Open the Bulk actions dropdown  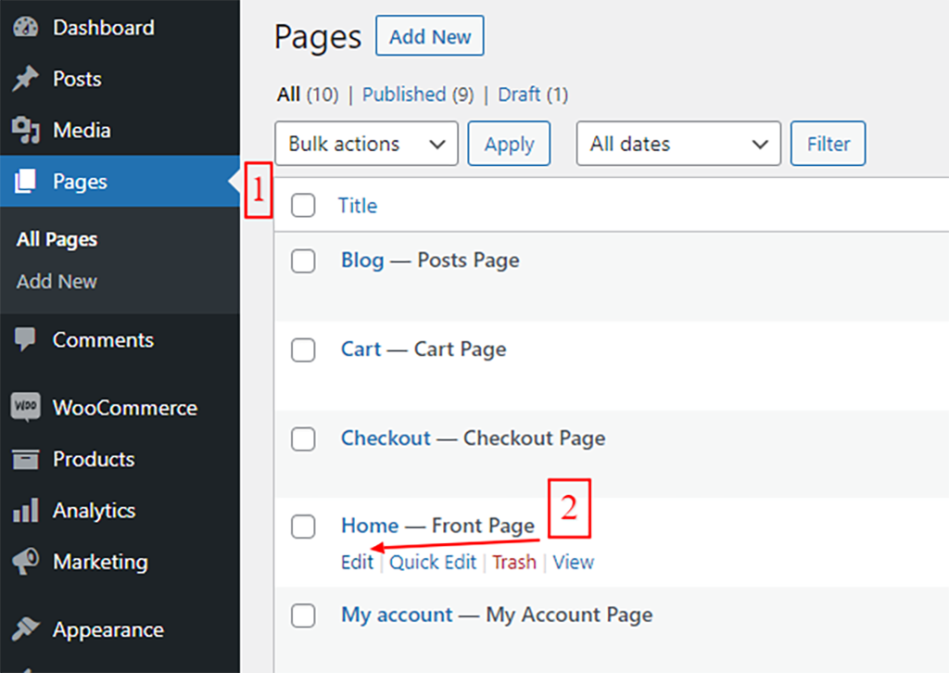click(366, 144)
